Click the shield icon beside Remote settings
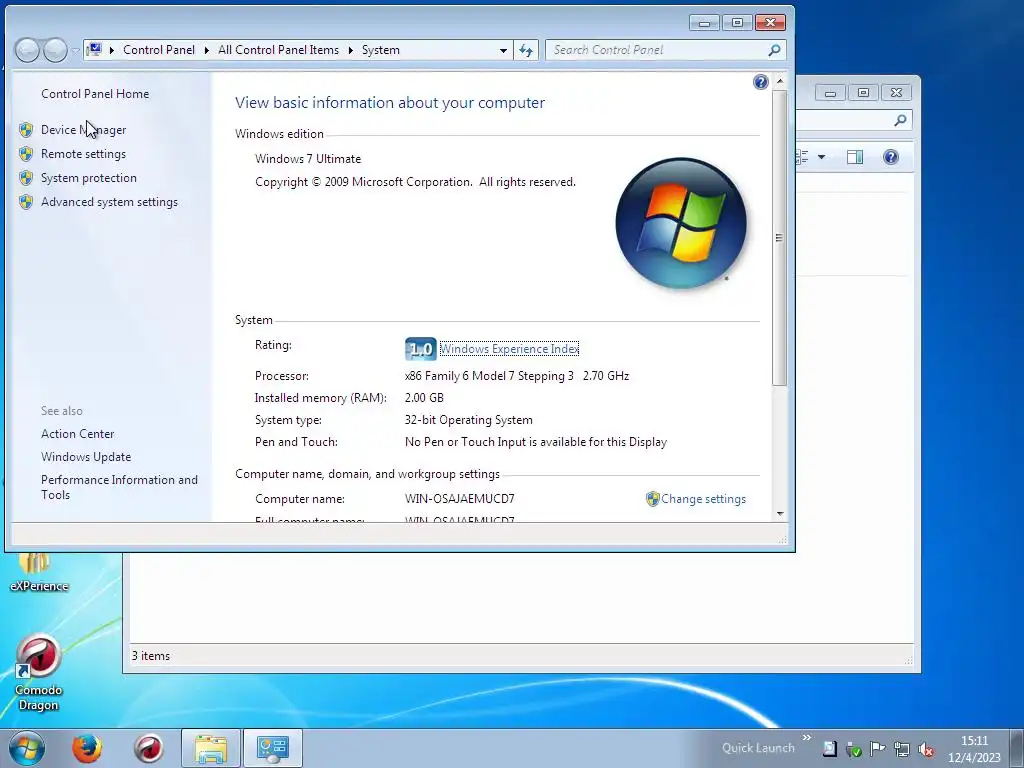Screen dimensions: 1024x768 [x=26, y=154]
